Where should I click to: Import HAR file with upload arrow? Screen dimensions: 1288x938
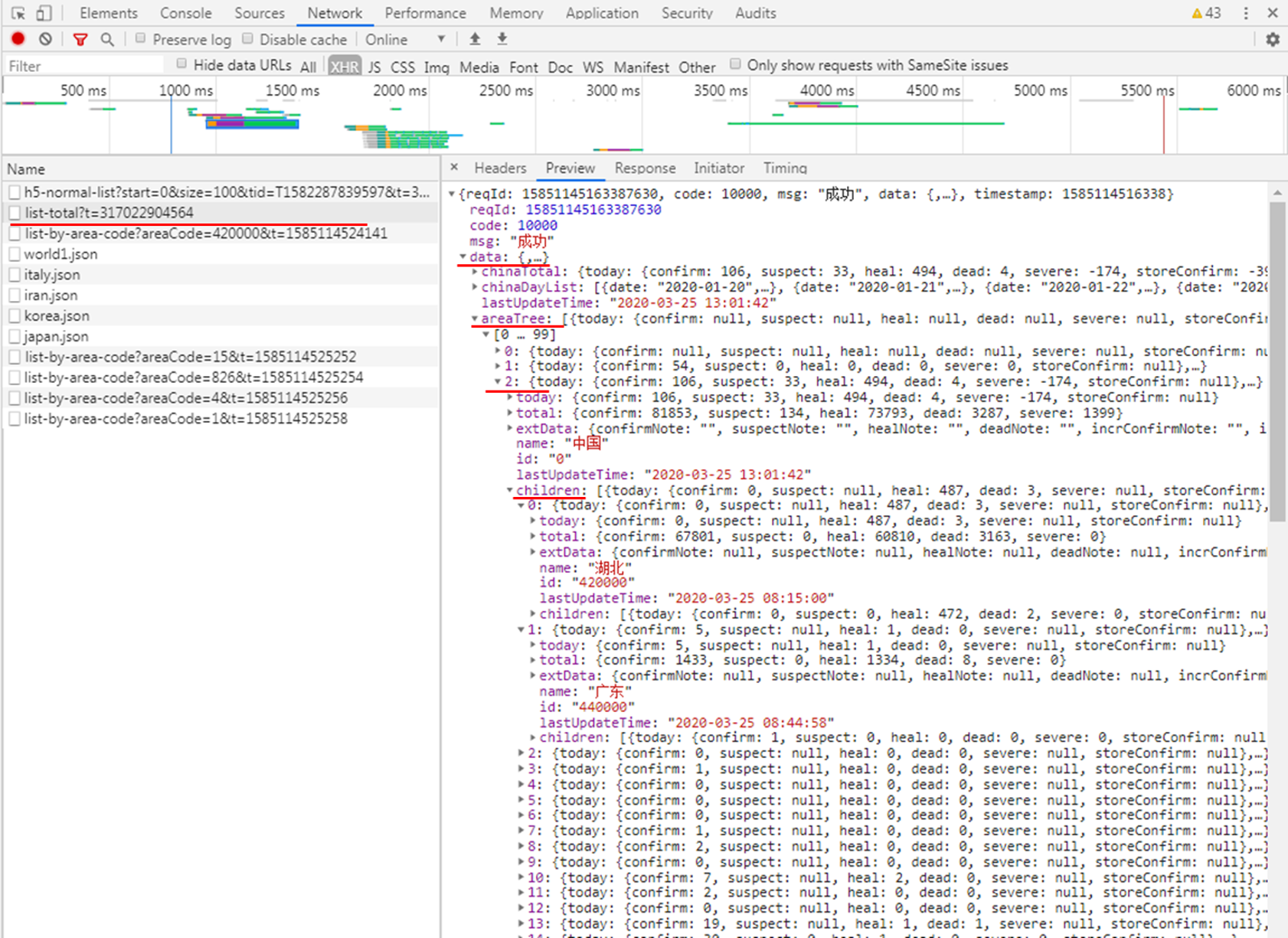point(475,38)
